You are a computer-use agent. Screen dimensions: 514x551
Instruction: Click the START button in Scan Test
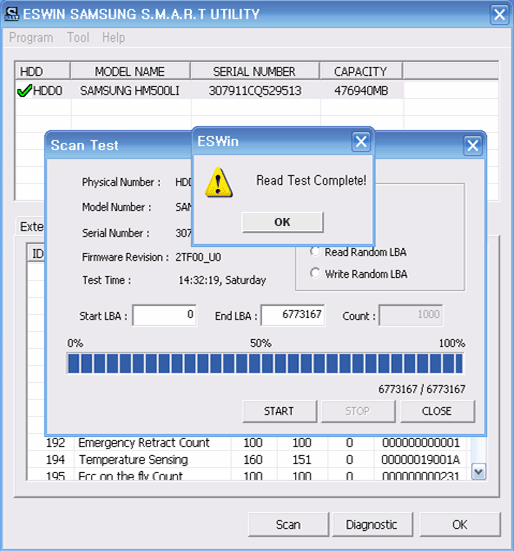(279, 411)
